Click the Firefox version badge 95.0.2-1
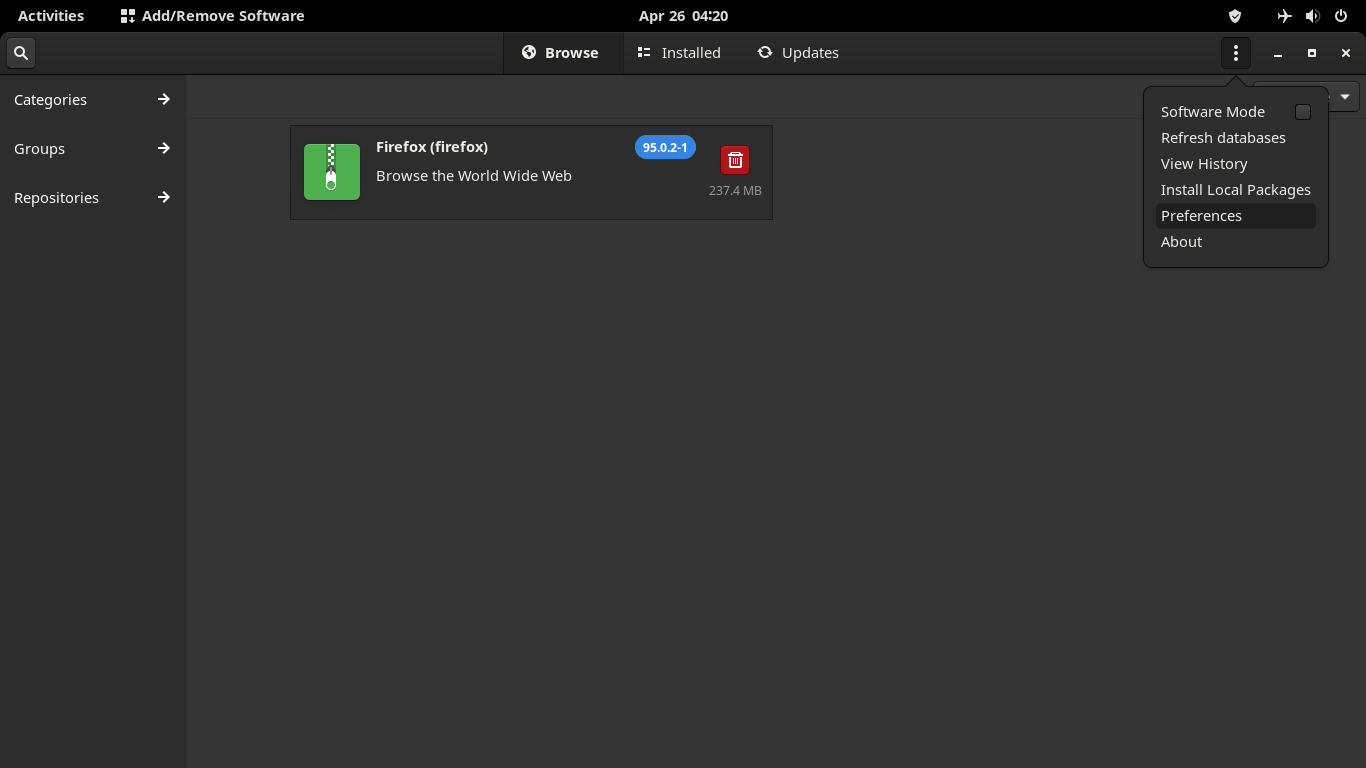Image resolution: width=1366 pixels, height=768 pixels. (x=665, y=147)
